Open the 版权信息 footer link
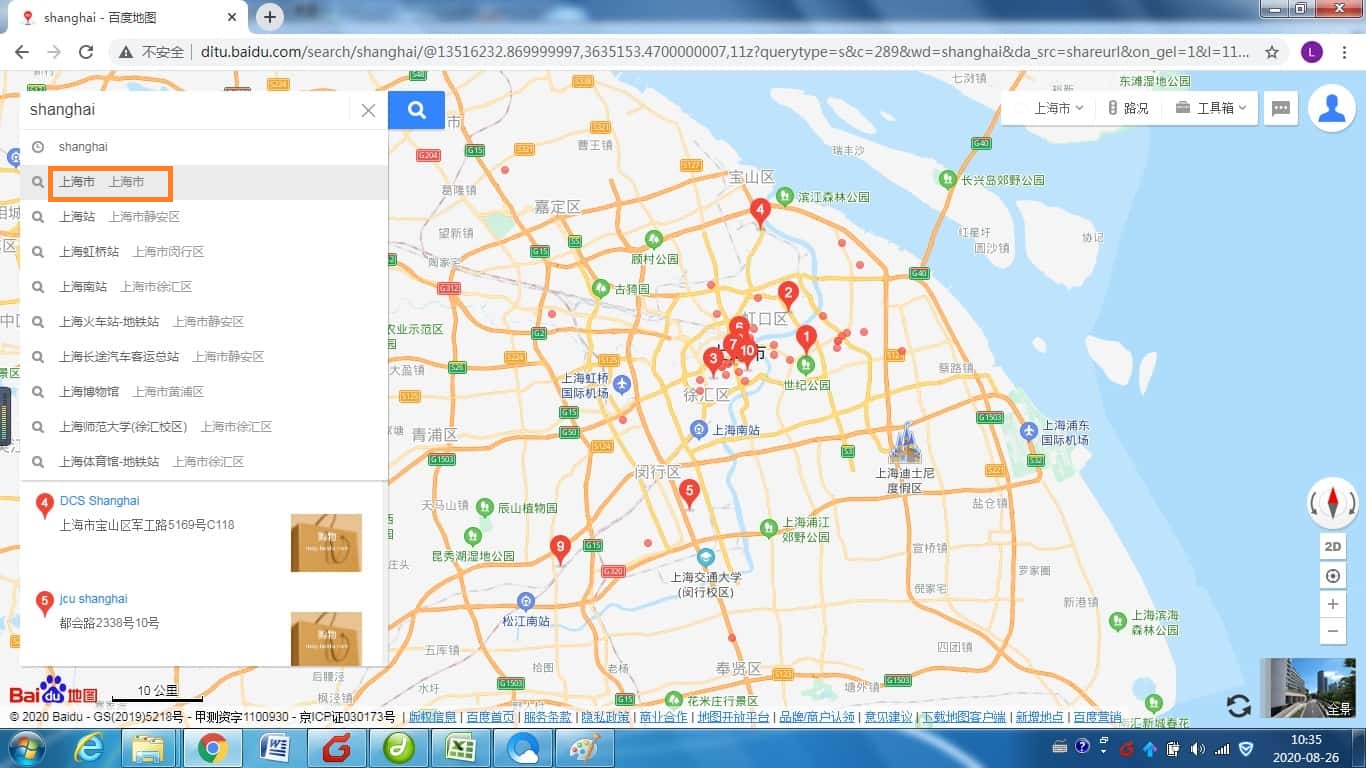 tap(432, 717)
